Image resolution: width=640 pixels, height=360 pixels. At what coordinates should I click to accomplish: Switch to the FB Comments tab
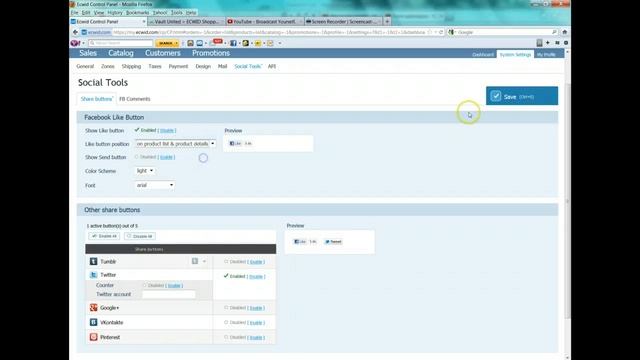[x=135, y=99]
